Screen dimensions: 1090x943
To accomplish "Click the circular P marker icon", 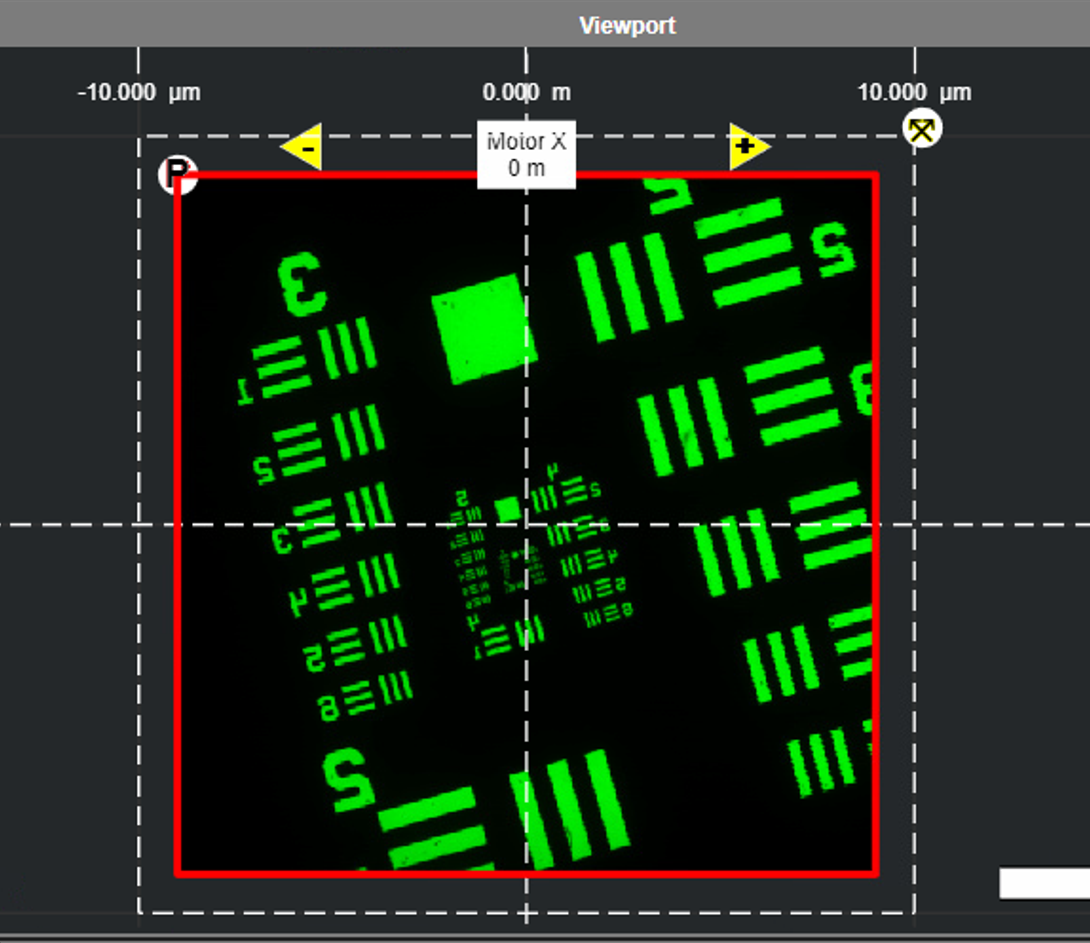I will tap(178, 173).
